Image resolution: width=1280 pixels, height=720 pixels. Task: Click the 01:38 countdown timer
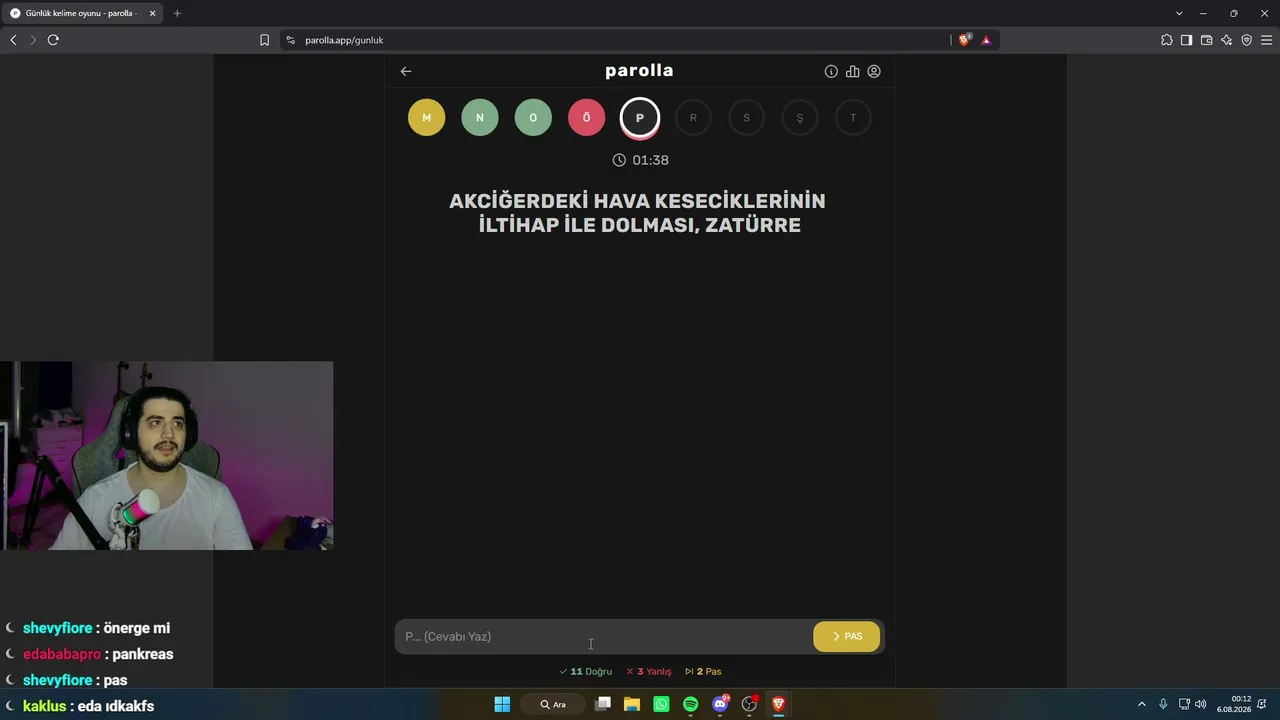tap(640, 160)
